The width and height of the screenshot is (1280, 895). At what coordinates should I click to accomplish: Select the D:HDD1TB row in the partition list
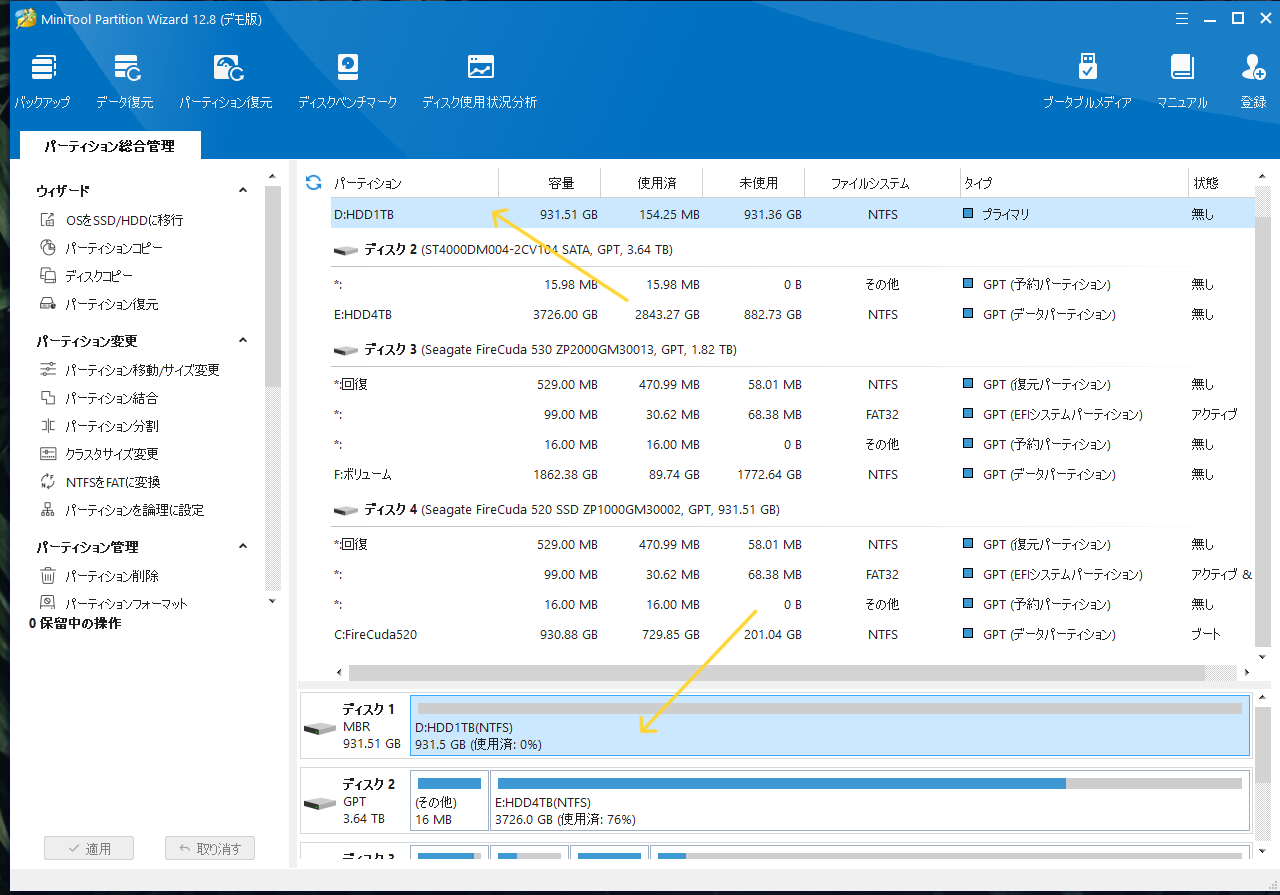(793, 214)
